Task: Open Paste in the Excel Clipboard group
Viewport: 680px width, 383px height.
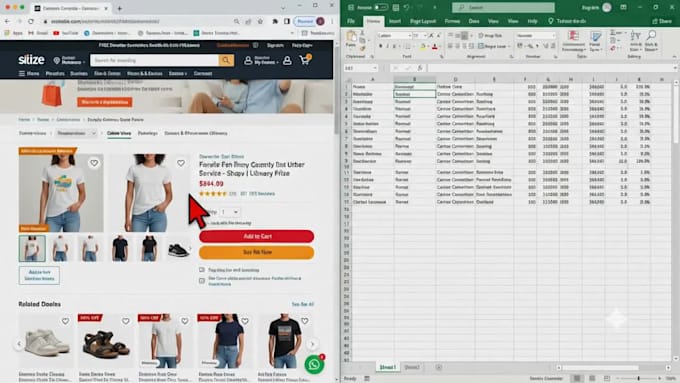Action: pos(351,39)
